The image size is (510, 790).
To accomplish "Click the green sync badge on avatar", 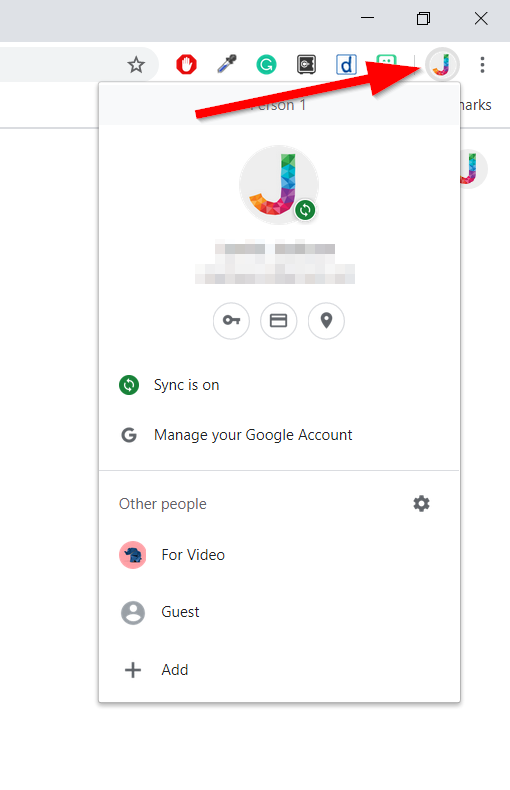I will click(x=305, y=210).
